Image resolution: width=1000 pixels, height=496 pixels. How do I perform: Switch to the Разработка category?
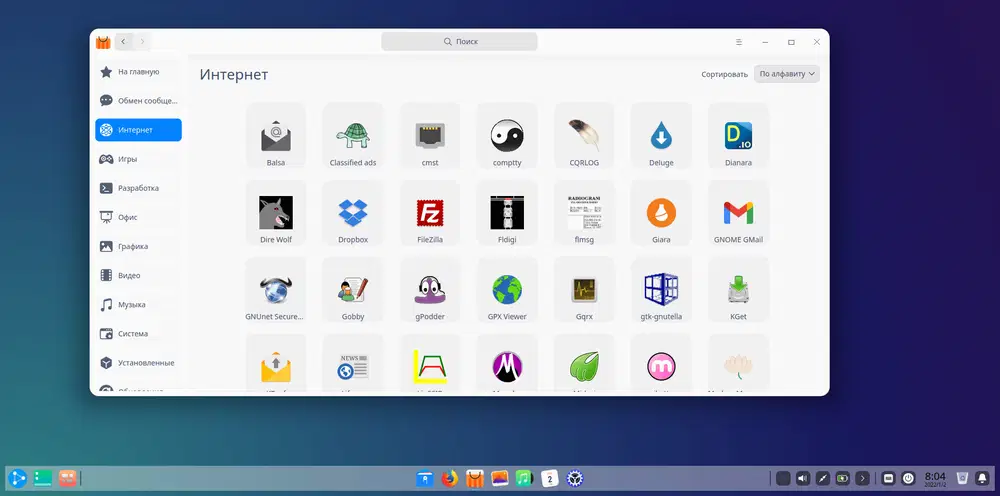(x=138, y=188)
